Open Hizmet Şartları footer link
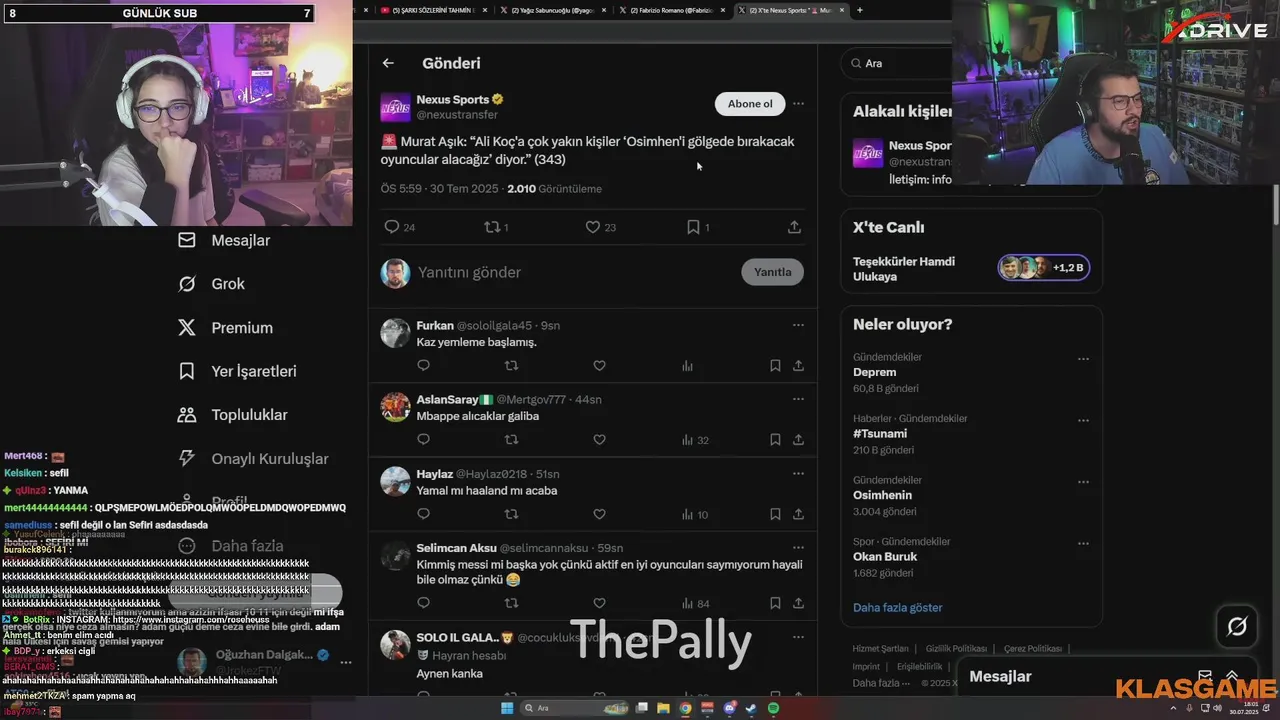 click(x=880, y=649)
